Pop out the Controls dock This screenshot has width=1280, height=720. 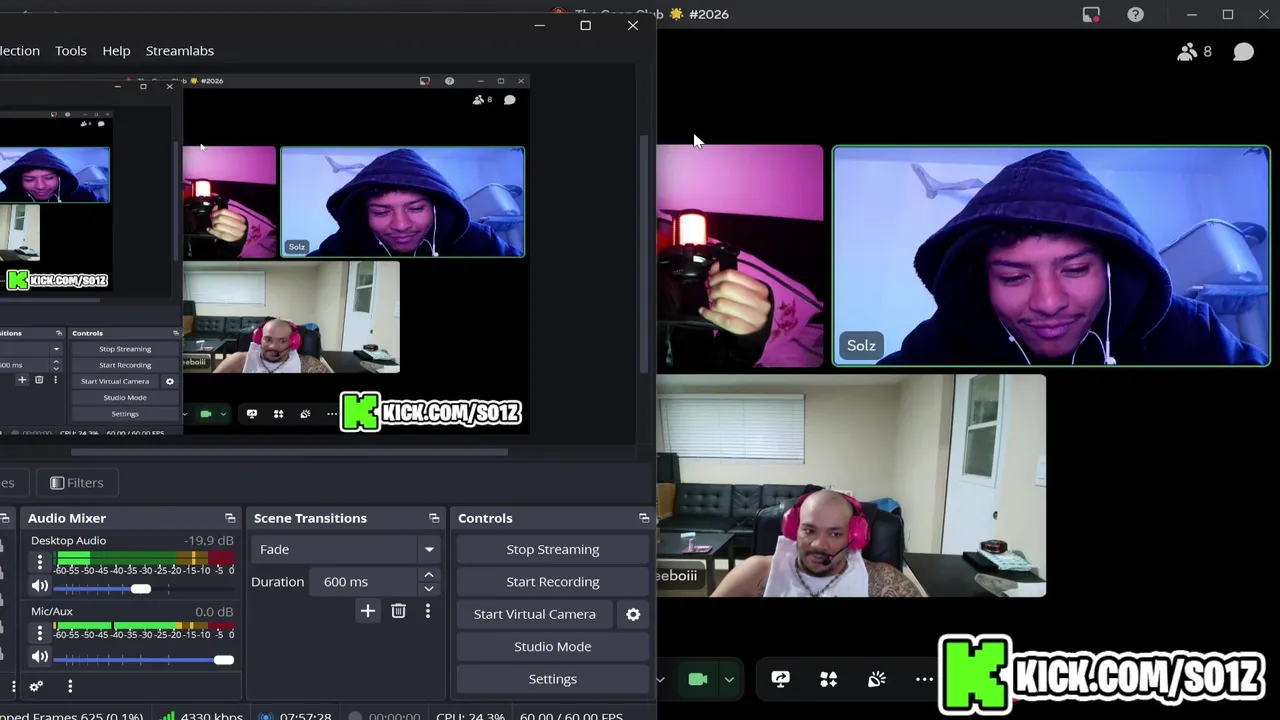coord(644,518)
